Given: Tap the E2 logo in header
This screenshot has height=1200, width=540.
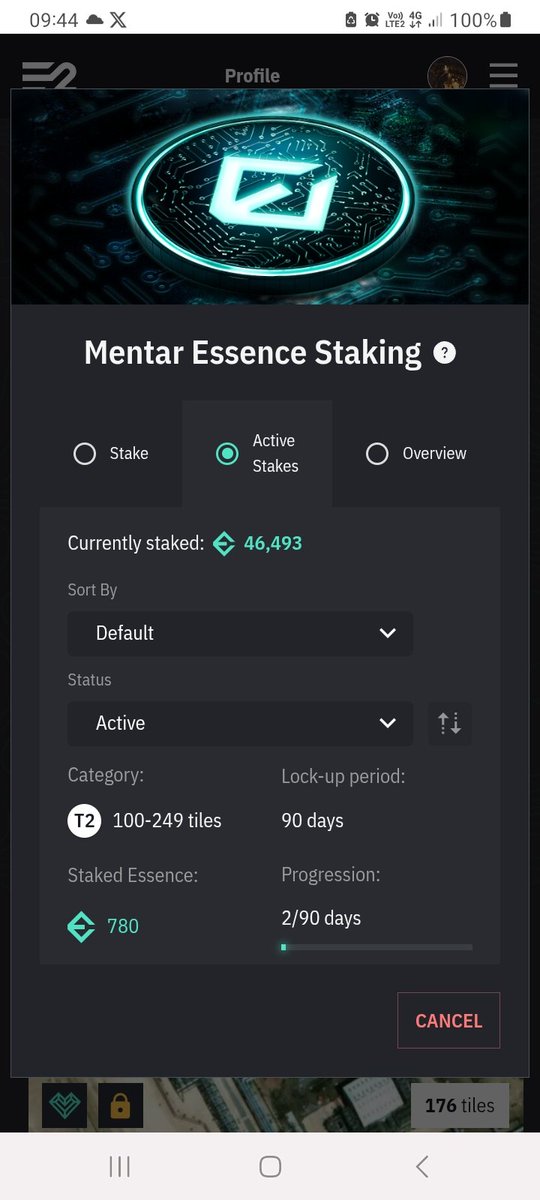Looking at the screenshot, I should [49, 75].
